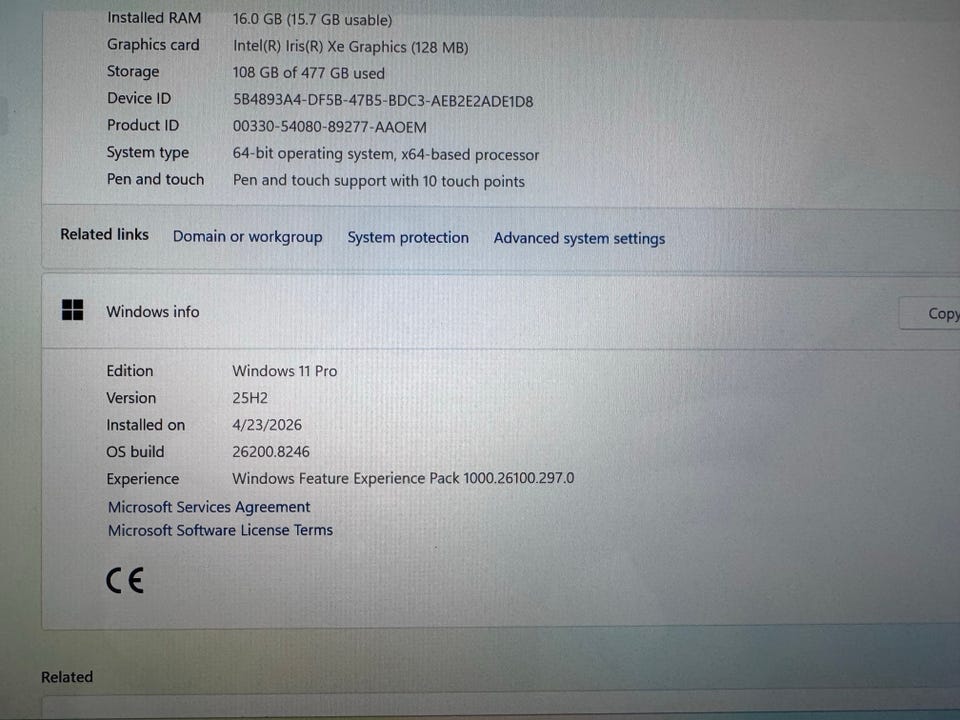Collapse the Windows info section header
Image resolution: width=960 pixels, height=720 pixels.
pyautogui.click(x=501, y=312)
